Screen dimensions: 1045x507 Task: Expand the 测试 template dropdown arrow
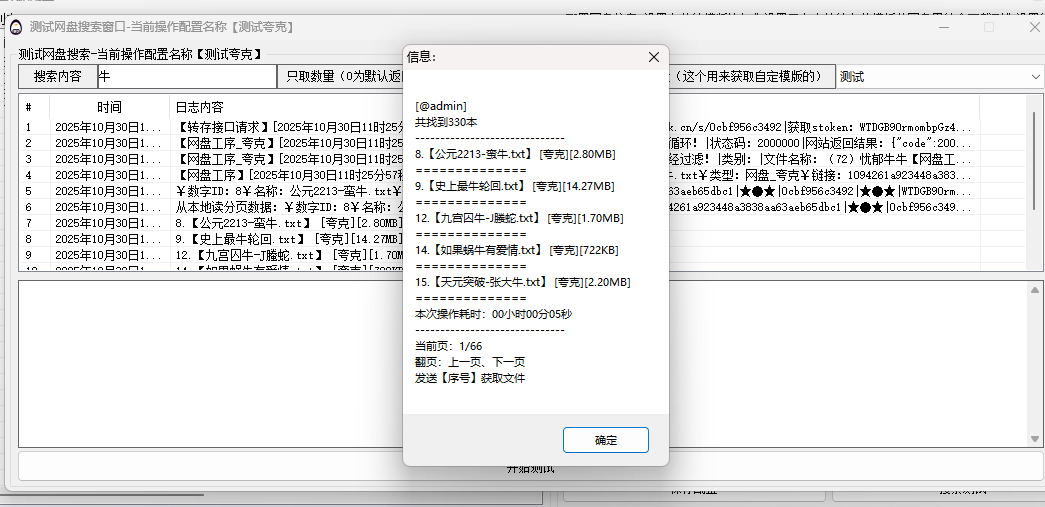(x=1032, y=76)
